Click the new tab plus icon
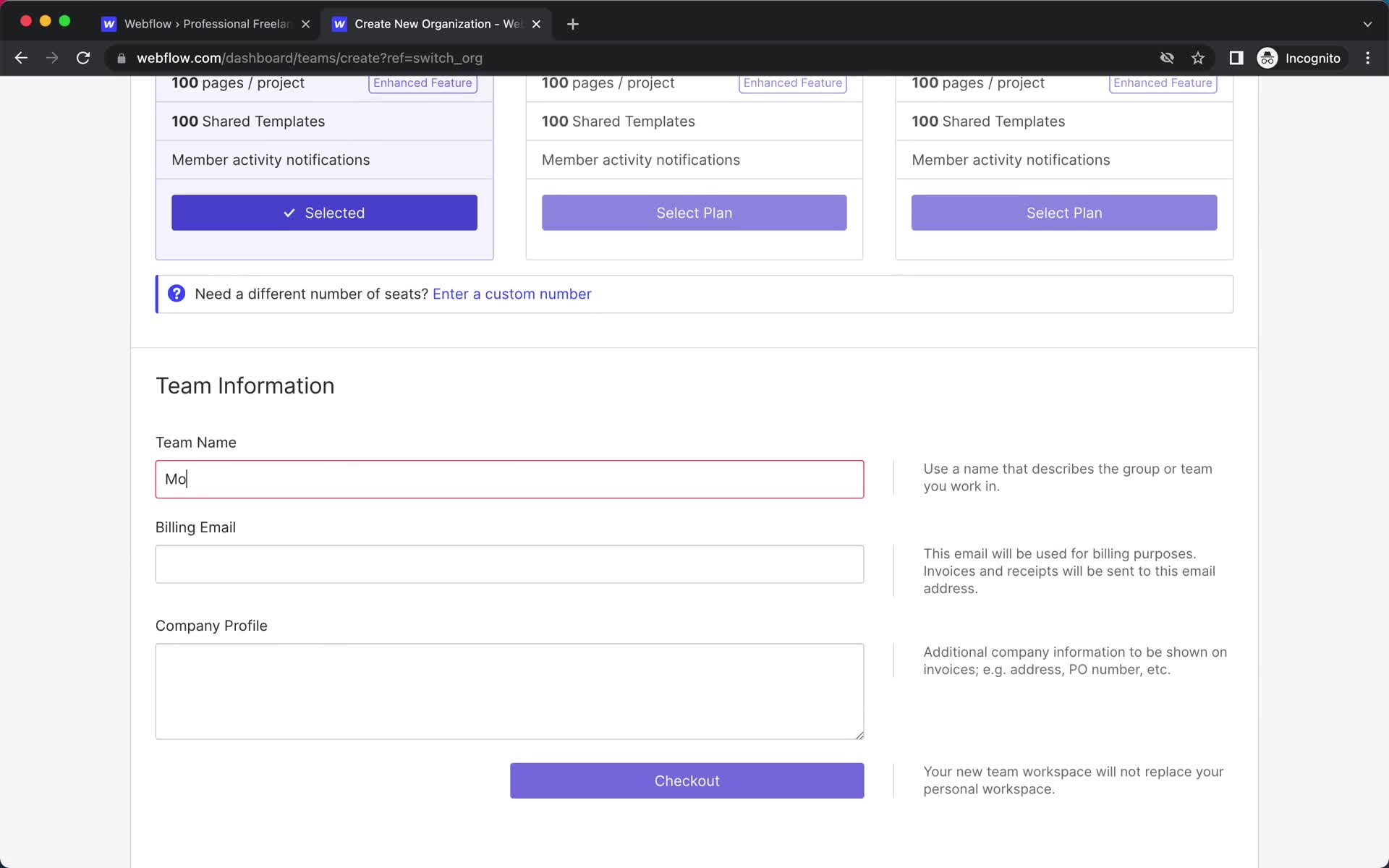The width and height of the screenshot is (1389, 868). 573,23
